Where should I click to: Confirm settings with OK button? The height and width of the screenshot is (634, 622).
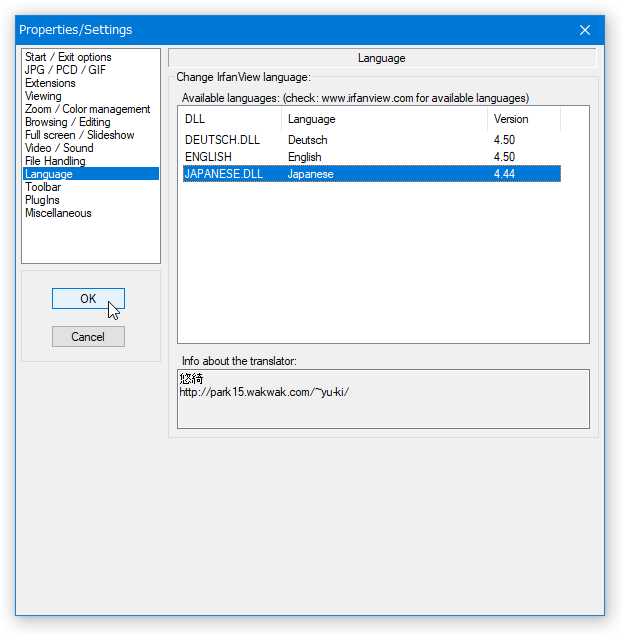(x=88, y=298)
